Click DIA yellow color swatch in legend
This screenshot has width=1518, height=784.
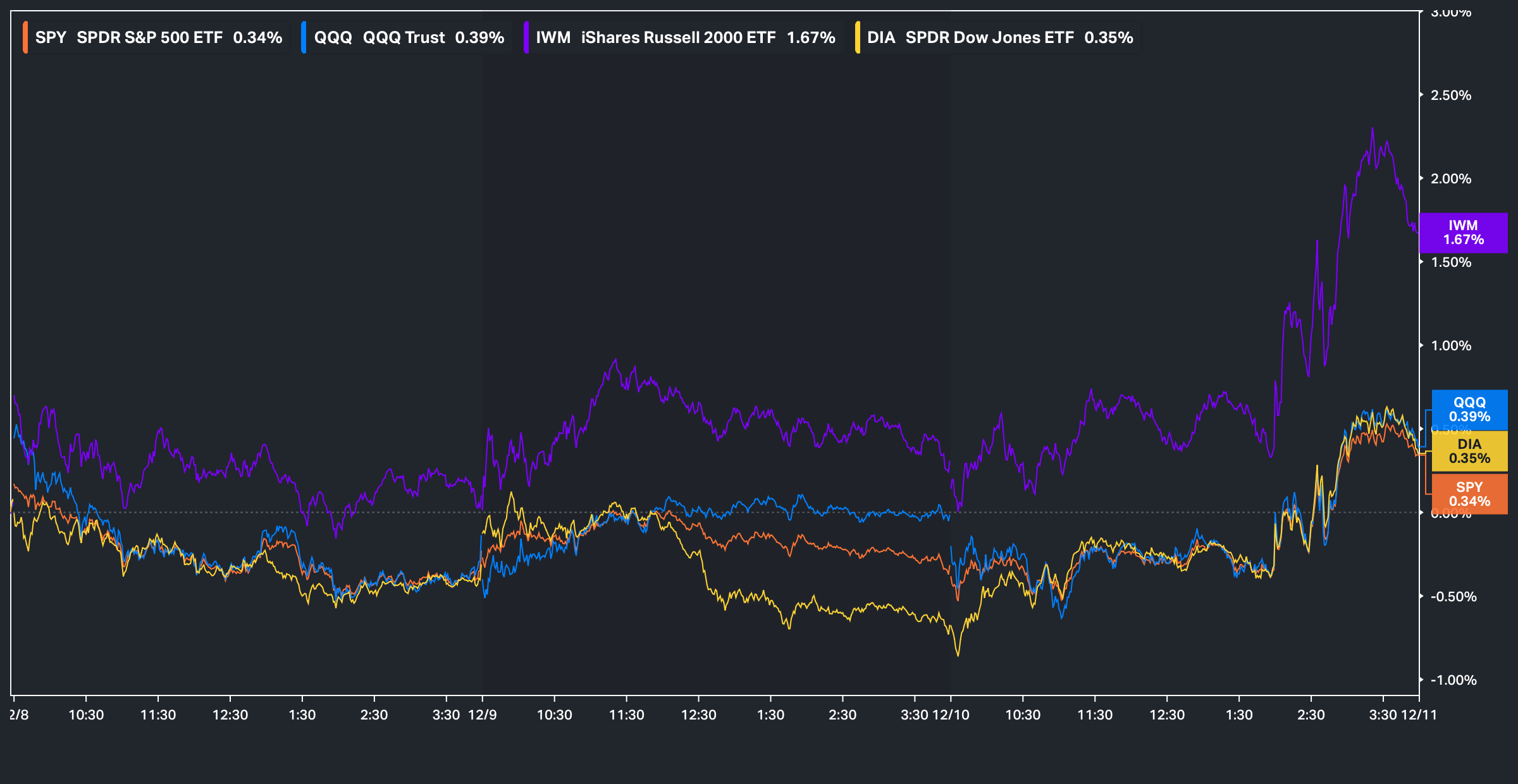[858, 38]
